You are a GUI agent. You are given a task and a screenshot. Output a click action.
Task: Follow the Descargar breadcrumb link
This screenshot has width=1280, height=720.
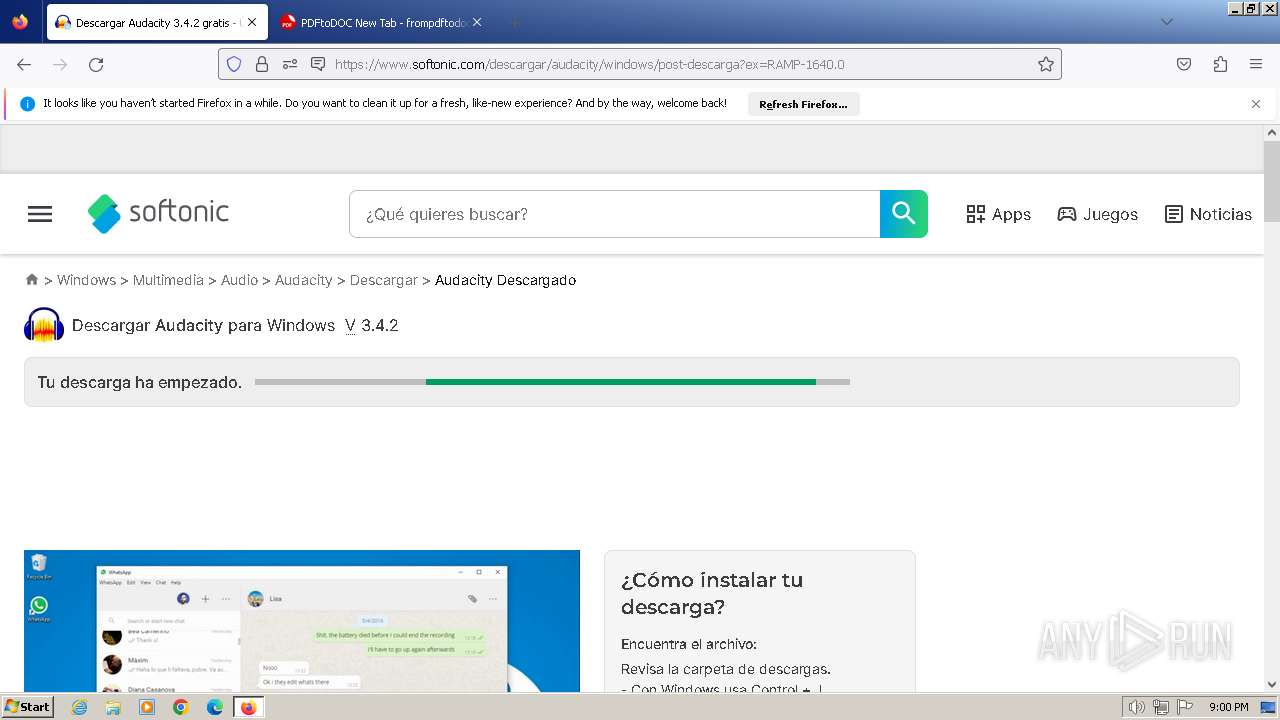coord(383,280)
